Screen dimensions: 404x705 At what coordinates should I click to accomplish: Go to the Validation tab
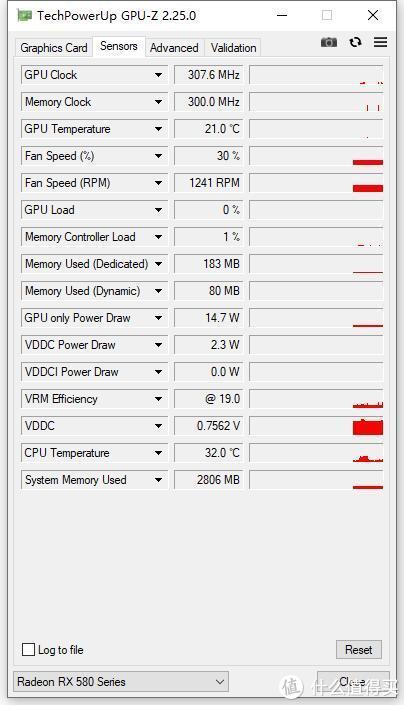(x=233, y=48)
